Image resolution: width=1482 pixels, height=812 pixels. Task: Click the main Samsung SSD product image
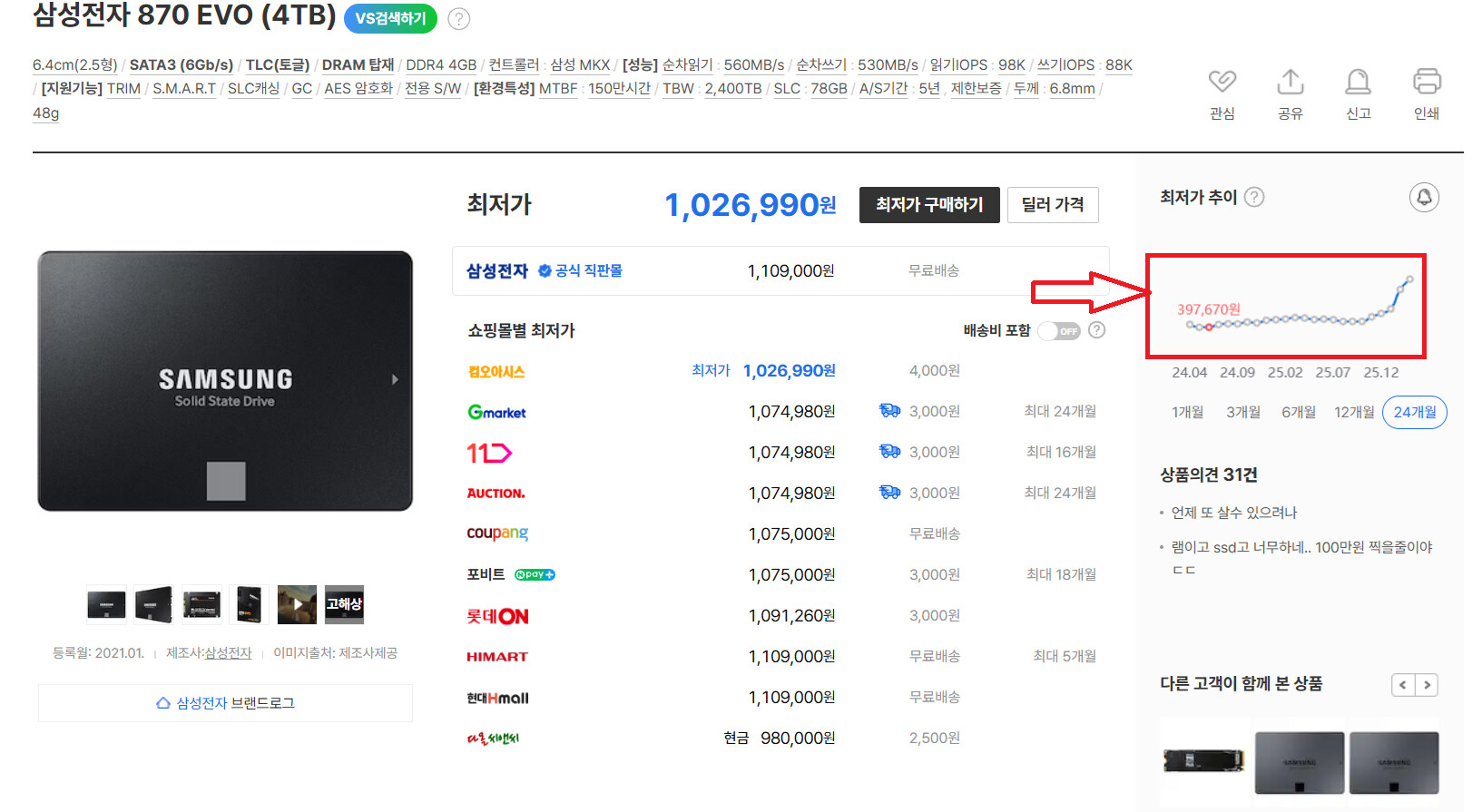[x=225, y=381]
